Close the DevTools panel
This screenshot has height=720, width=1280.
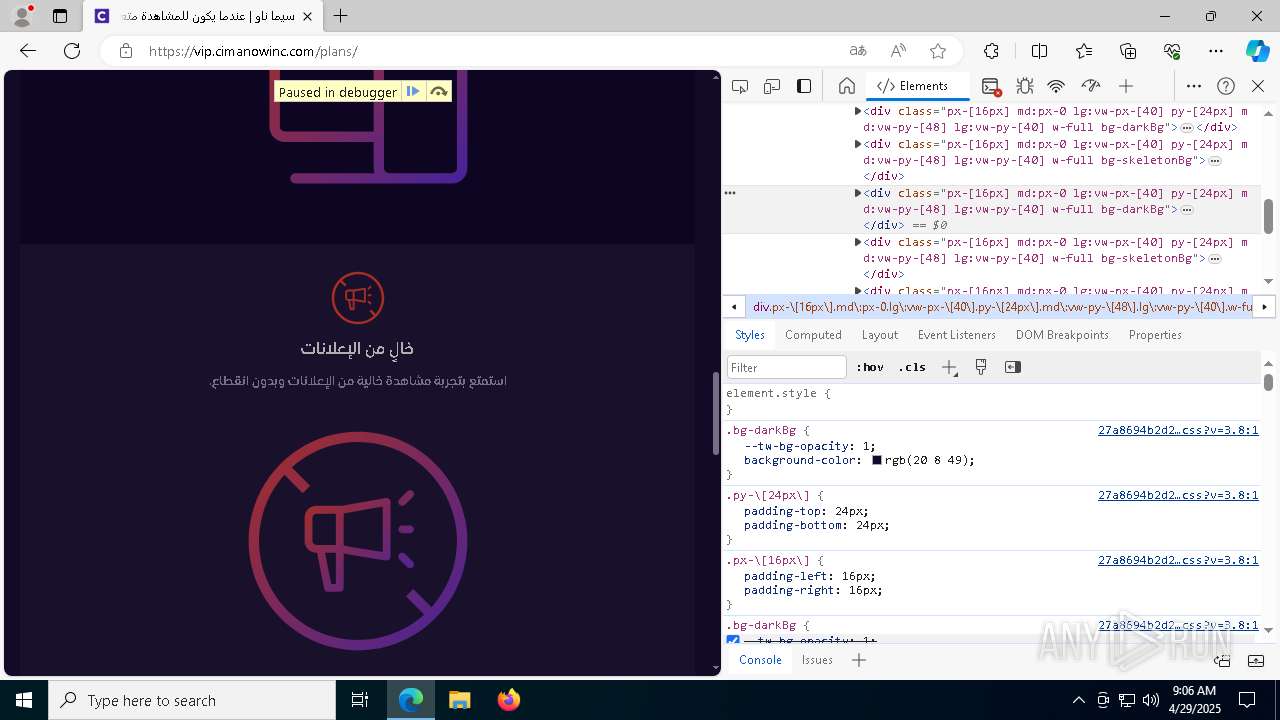pos(1258,86)
